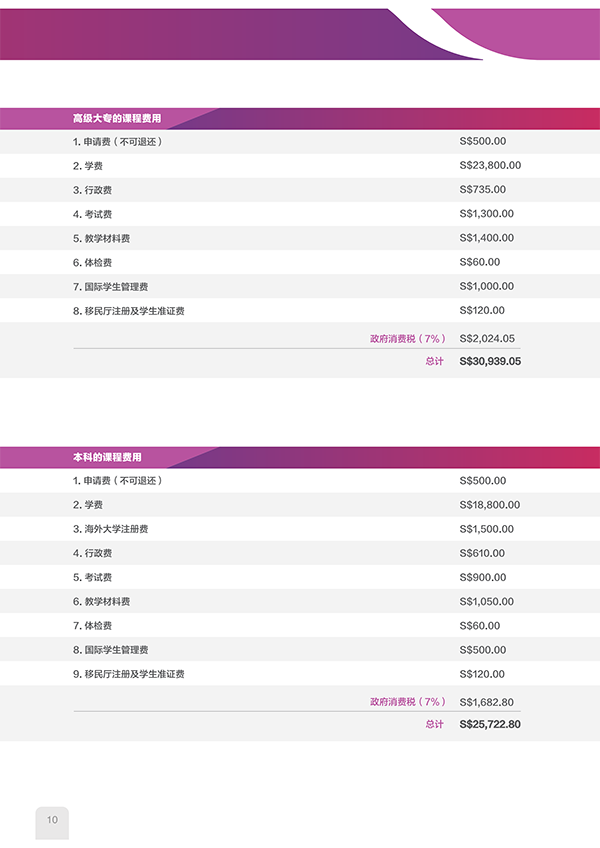Click the 考试费 S$1,300.00 amount
The image size is (600, 848).
tap(486, 214)
